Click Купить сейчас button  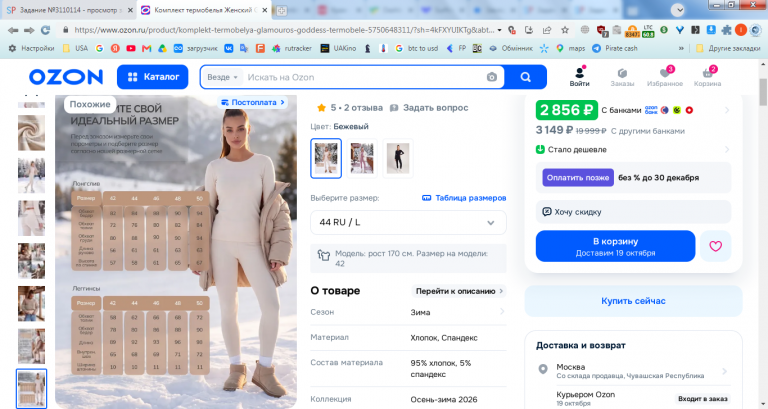click(633, 301)
